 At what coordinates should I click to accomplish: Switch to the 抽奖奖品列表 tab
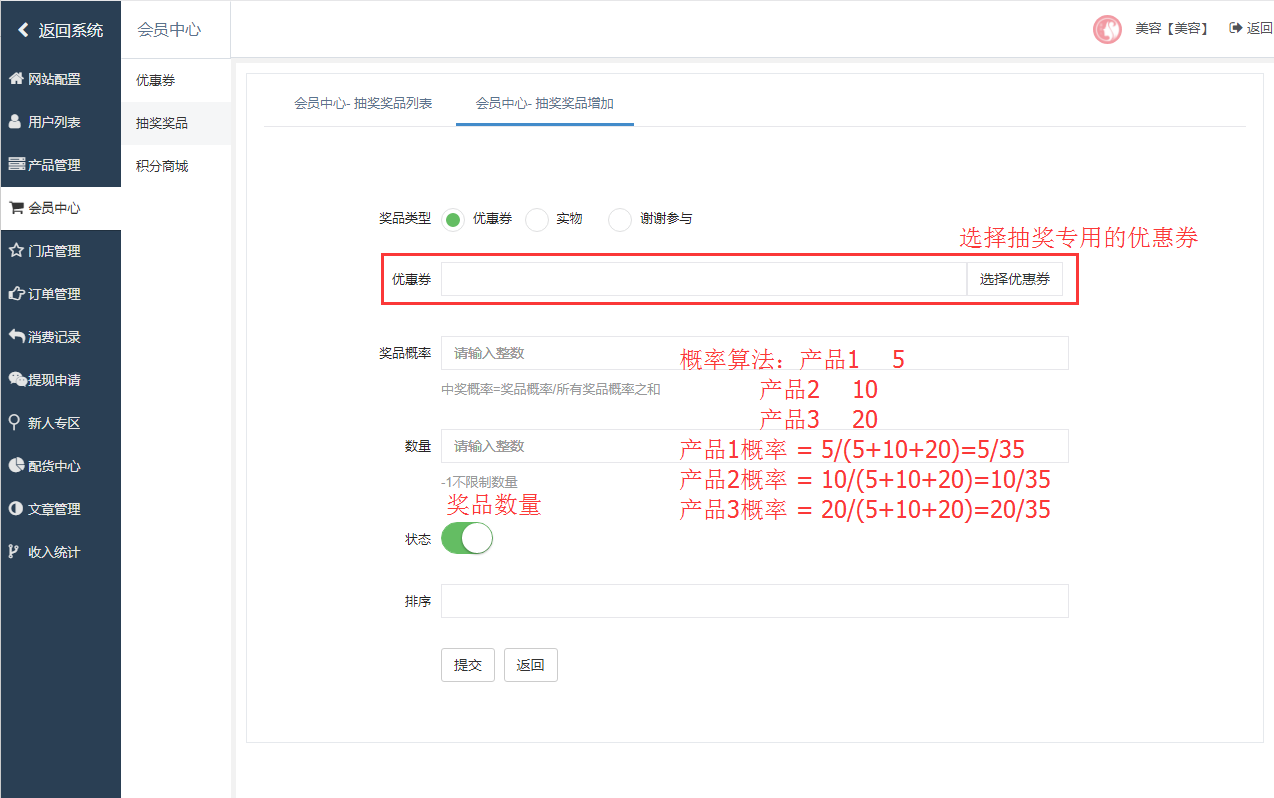pos(363,103)
